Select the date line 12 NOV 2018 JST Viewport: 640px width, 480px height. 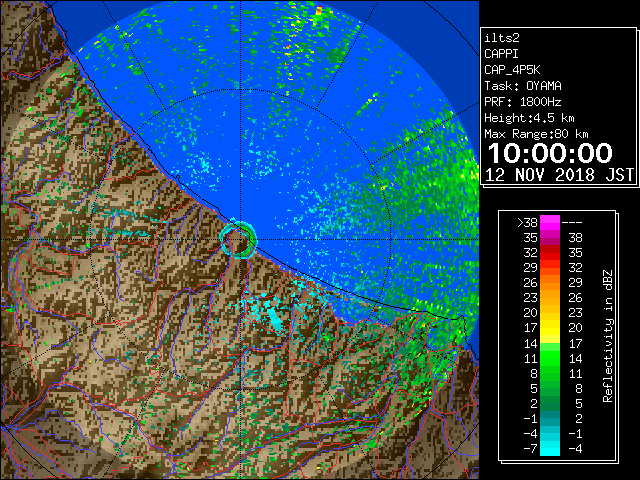tap(559, 175)
